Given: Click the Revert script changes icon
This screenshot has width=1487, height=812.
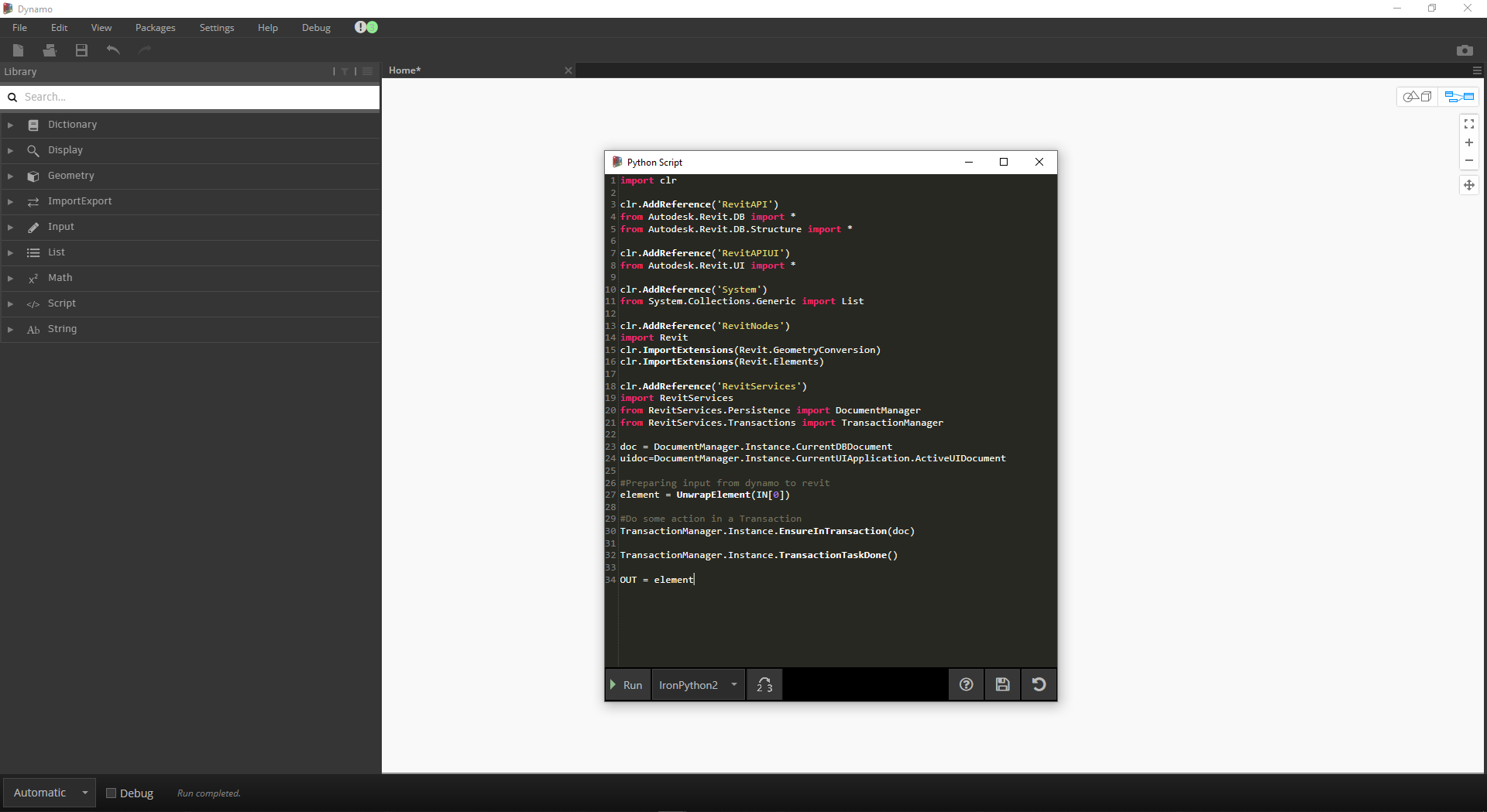Looking at the screenshot, I should 1039,684.
